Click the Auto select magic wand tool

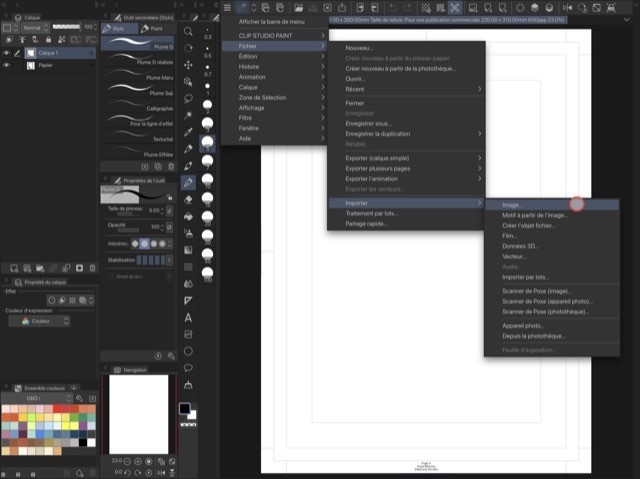point(188,116)
